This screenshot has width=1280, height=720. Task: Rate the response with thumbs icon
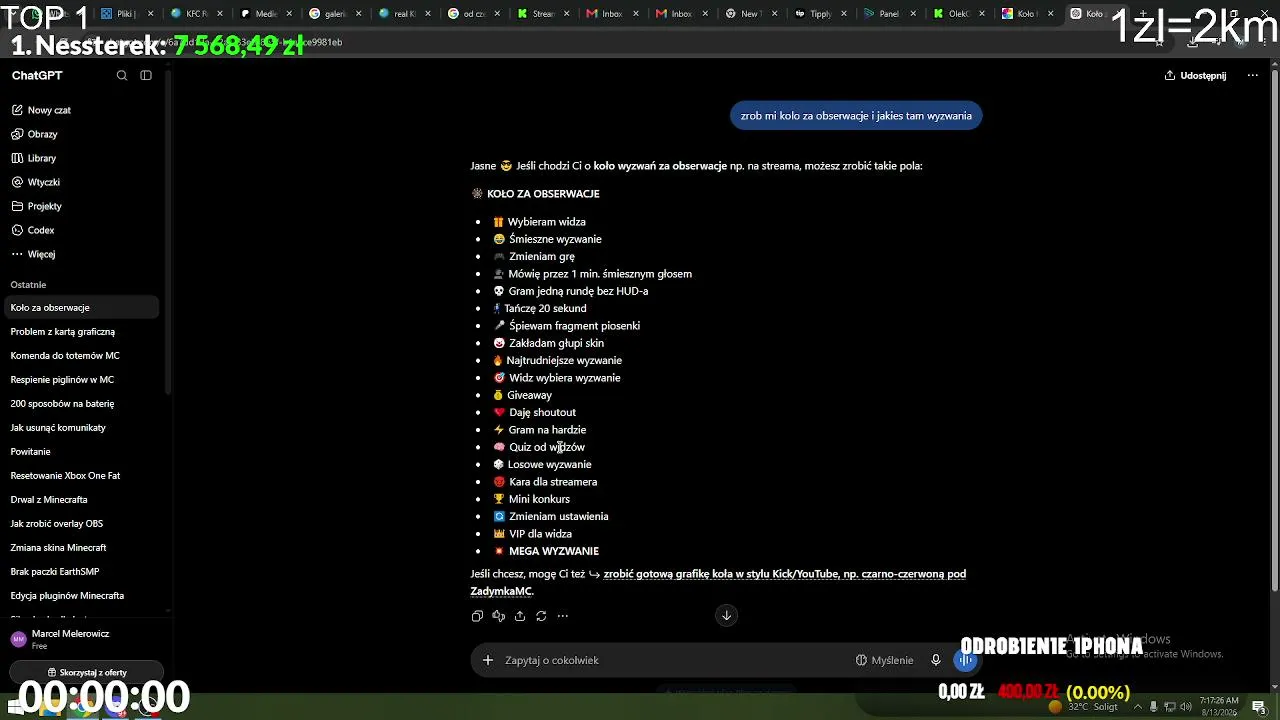tap(498, 616)
